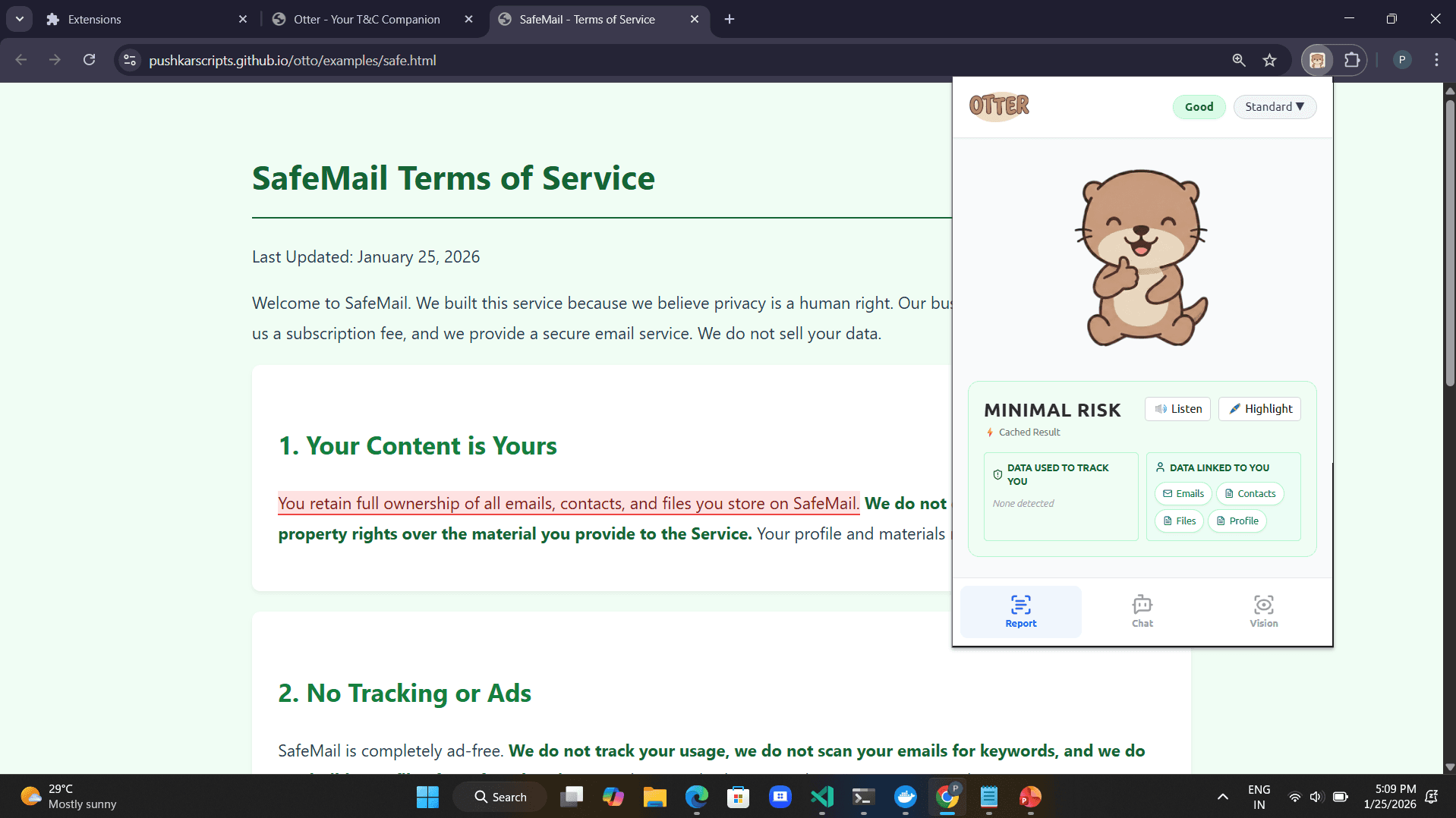Image resolution: width=1456 pixels, height=818 pixels.
Task: Click the Extensions puzzle piece icon
Action: coord(1352,60)
